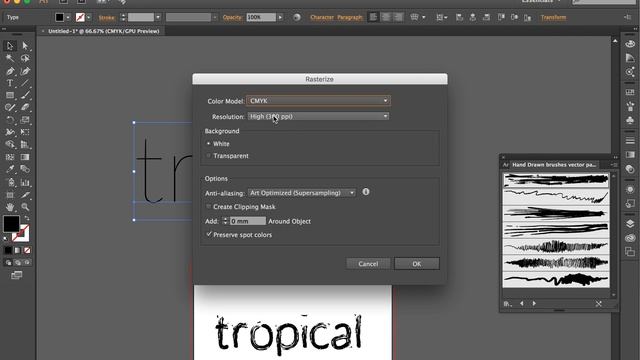The height and width of the screenshot is (360, 640).
Task: Open the Stroke panel lines icon
Action: (x=630, y=140)
